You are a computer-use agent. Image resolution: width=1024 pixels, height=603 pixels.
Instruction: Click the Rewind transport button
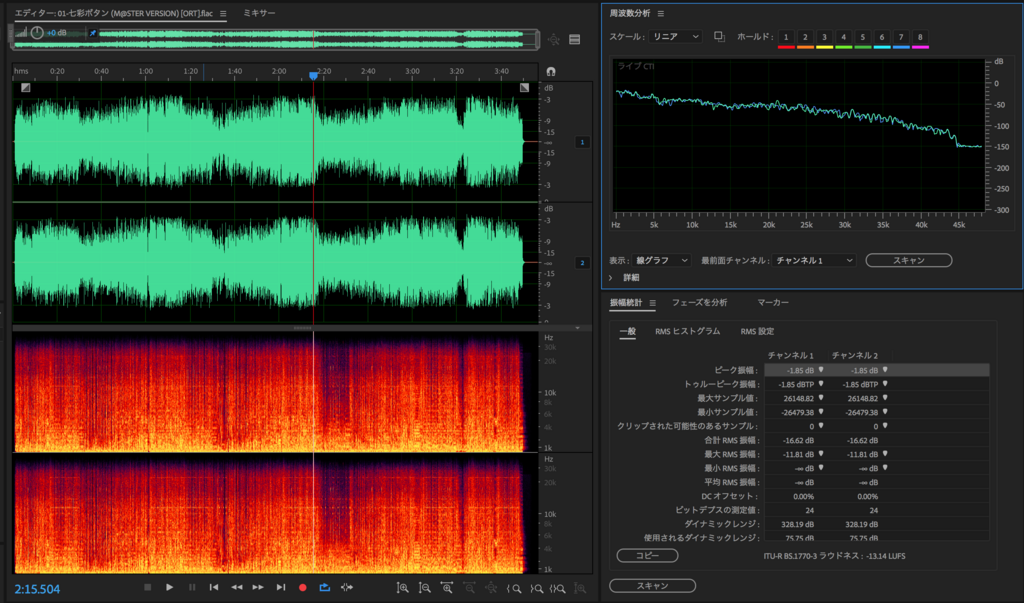coord(236,587)
